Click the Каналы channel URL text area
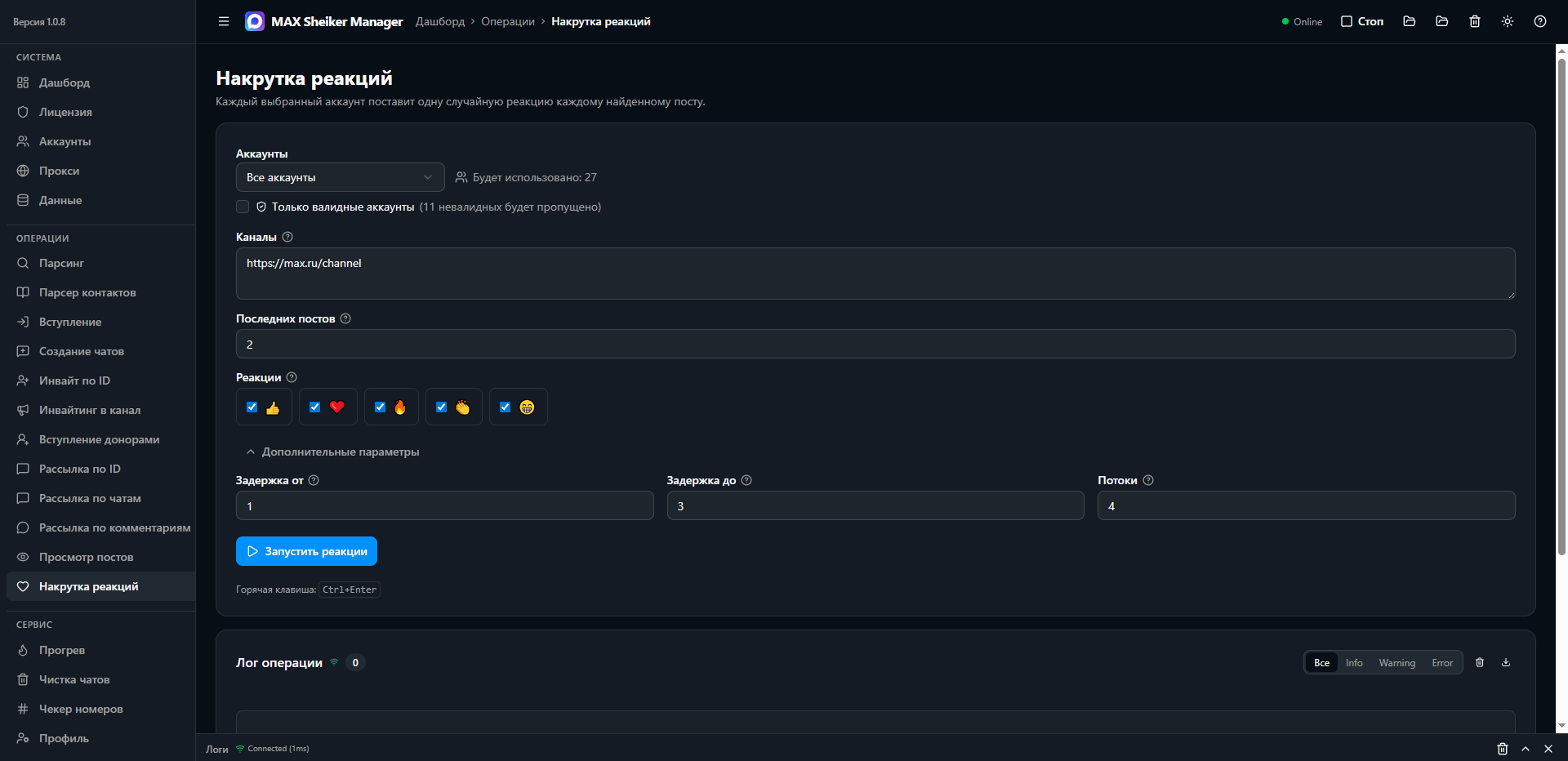Screen dimensions: 1568x761 [x=875, y=274]
